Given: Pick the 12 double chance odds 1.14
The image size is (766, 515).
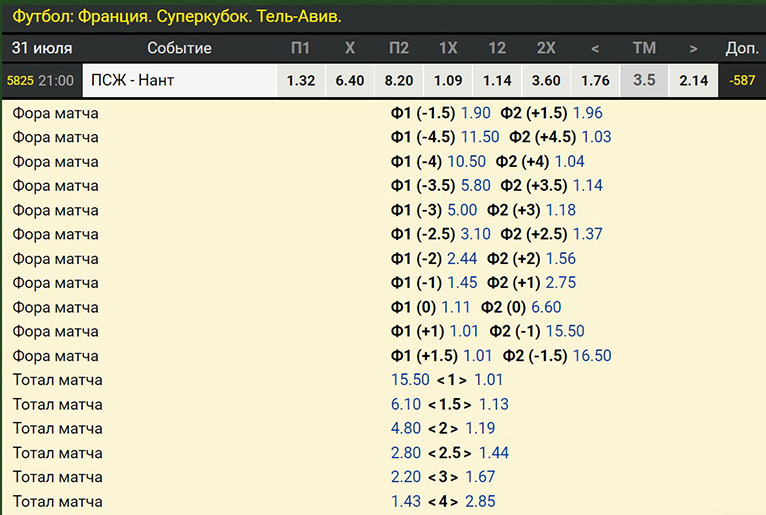Looking at the screenshot, I should tap(497, 80).
